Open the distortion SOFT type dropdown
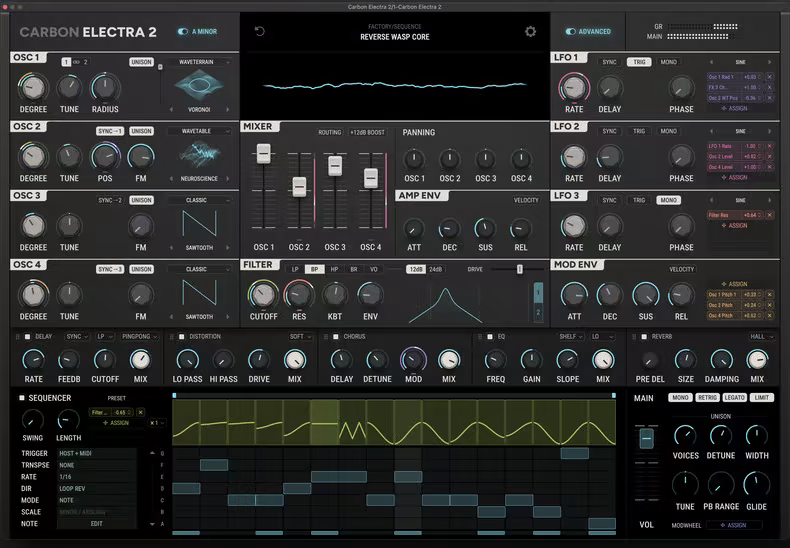This screenshot has width=790, height=548. point(300,336)
